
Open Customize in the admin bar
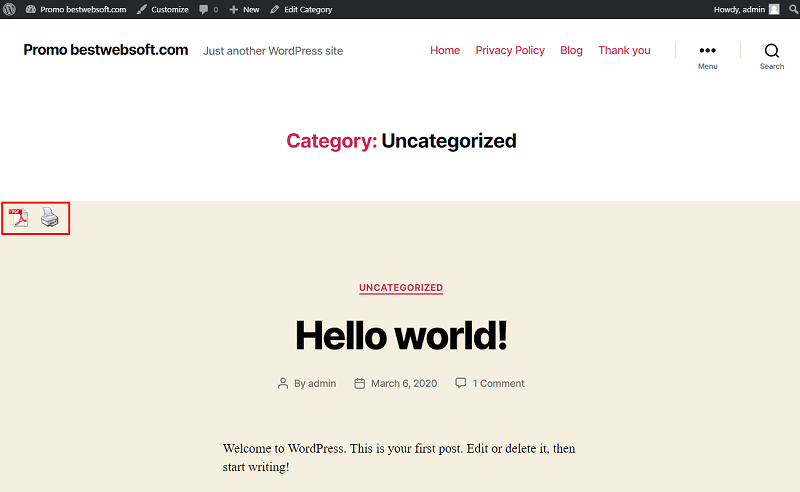[163, 9]
